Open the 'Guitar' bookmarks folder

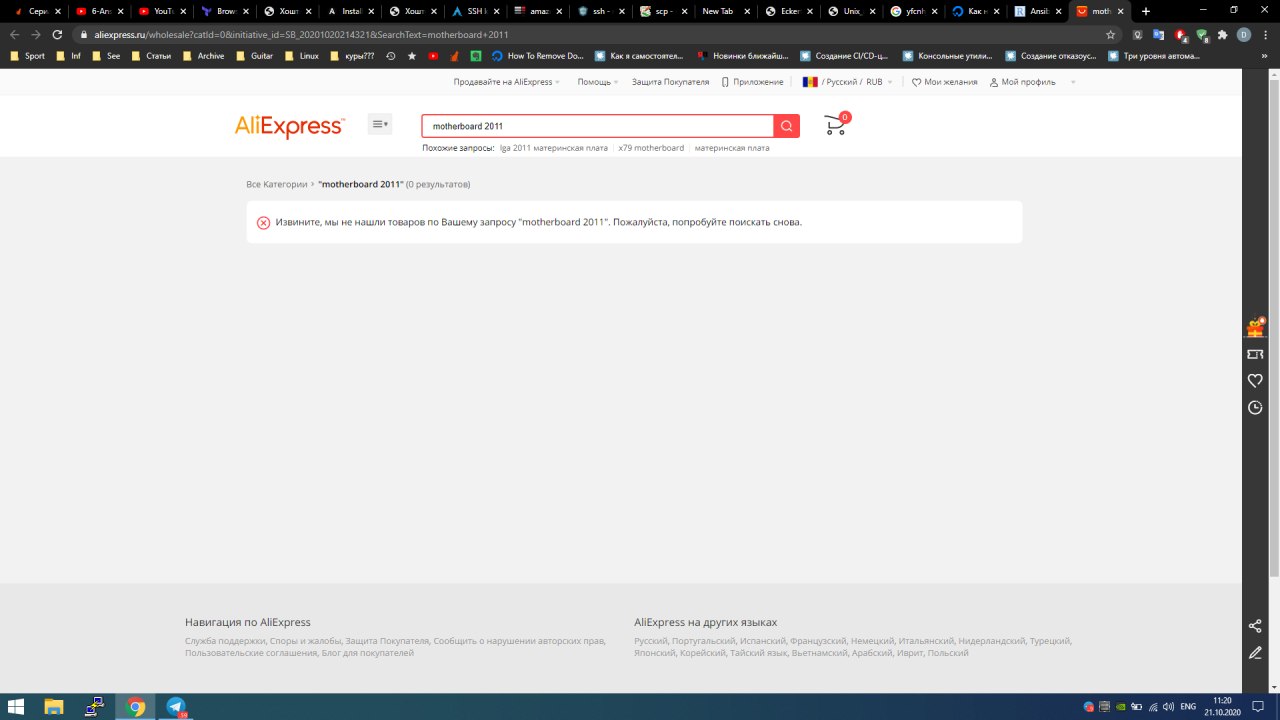(x=254, y=56)
